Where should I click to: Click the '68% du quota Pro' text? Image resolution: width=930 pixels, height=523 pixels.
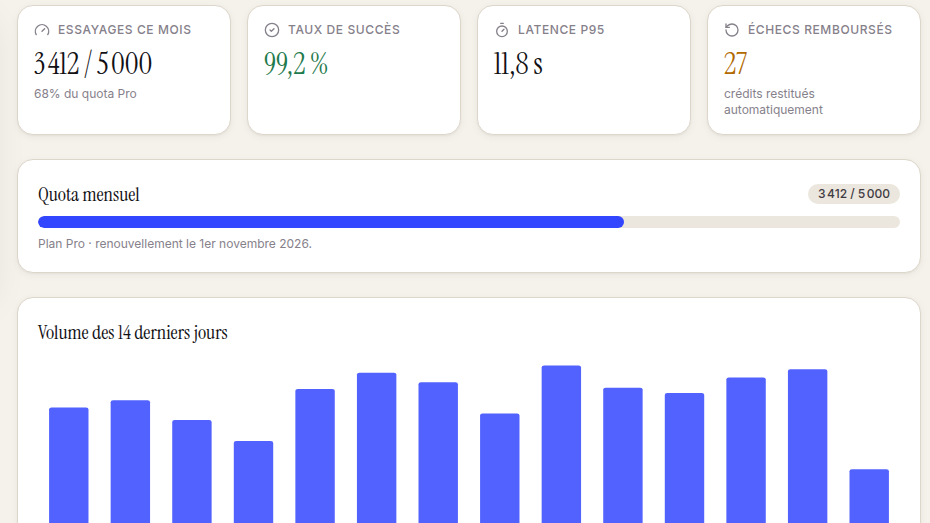pyautogui.click(x=85, y=94)
